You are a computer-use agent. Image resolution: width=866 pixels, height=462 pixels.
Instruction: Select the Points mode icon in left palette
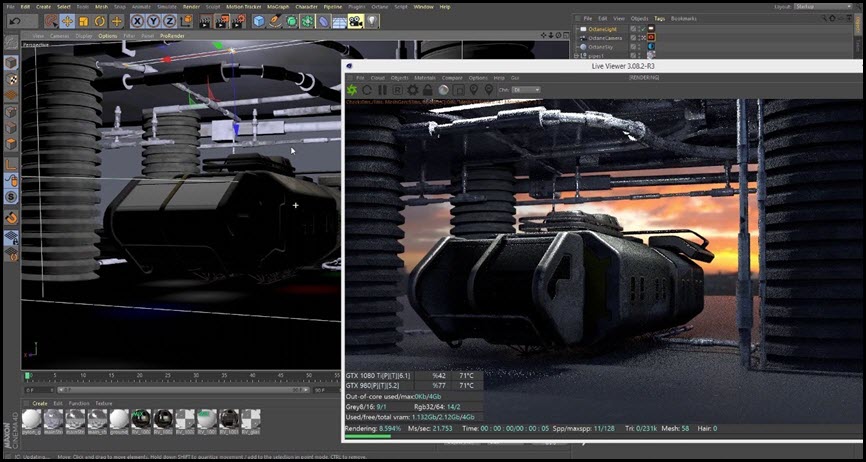(x=11, y=111)
